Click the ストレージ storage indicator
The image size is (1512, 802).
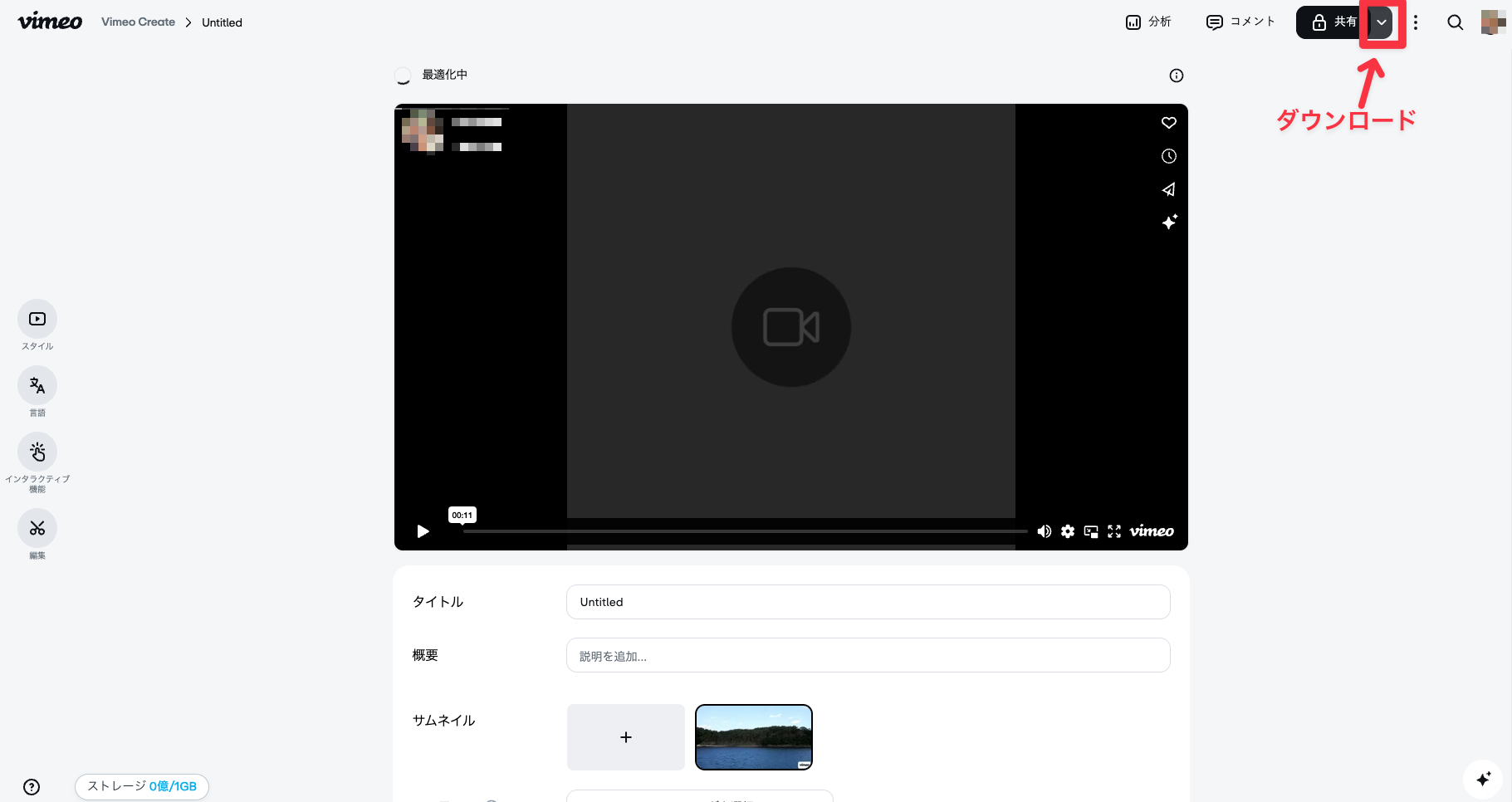(142, 786)
